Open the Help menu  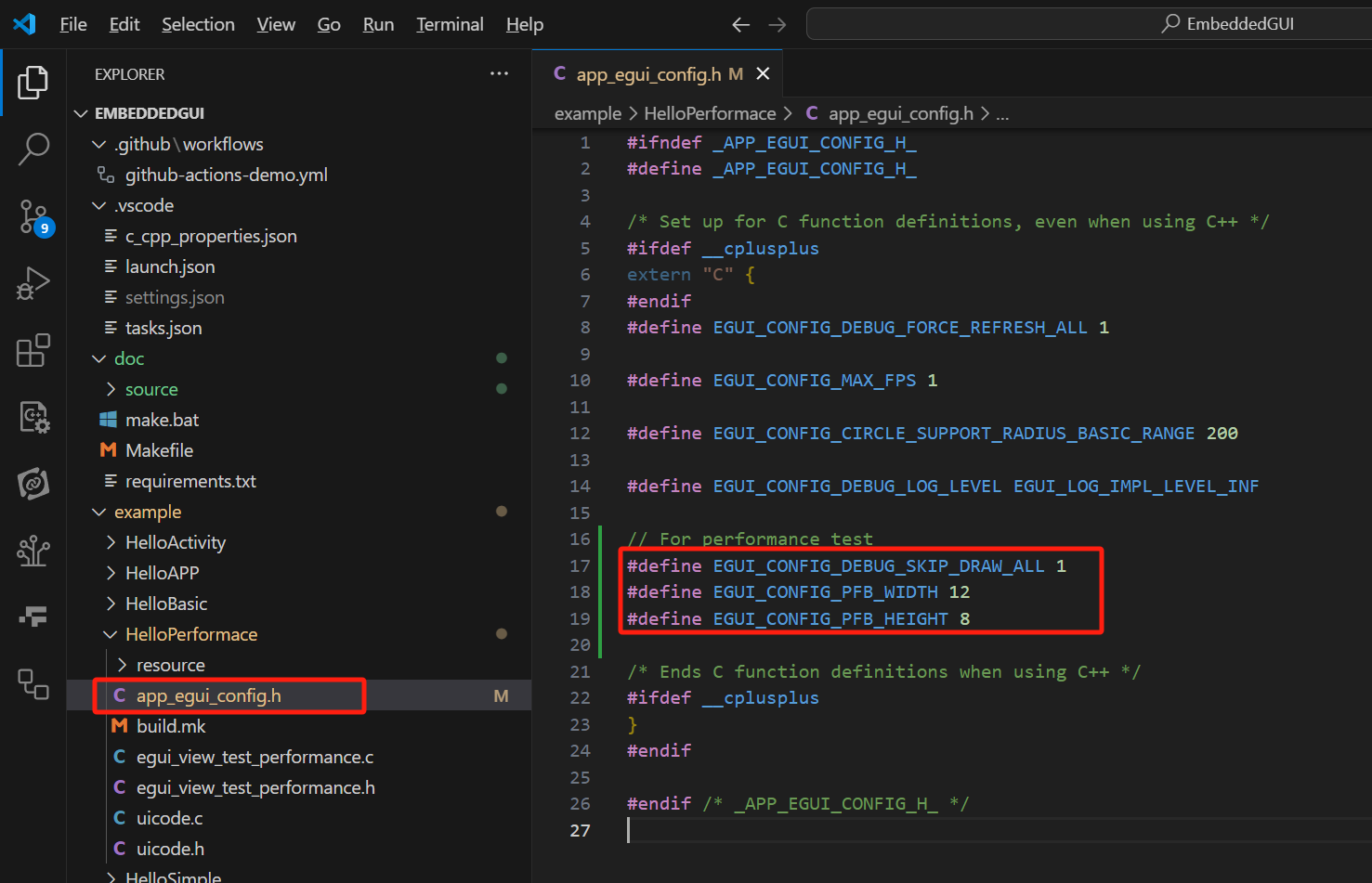tap(524, 24)
